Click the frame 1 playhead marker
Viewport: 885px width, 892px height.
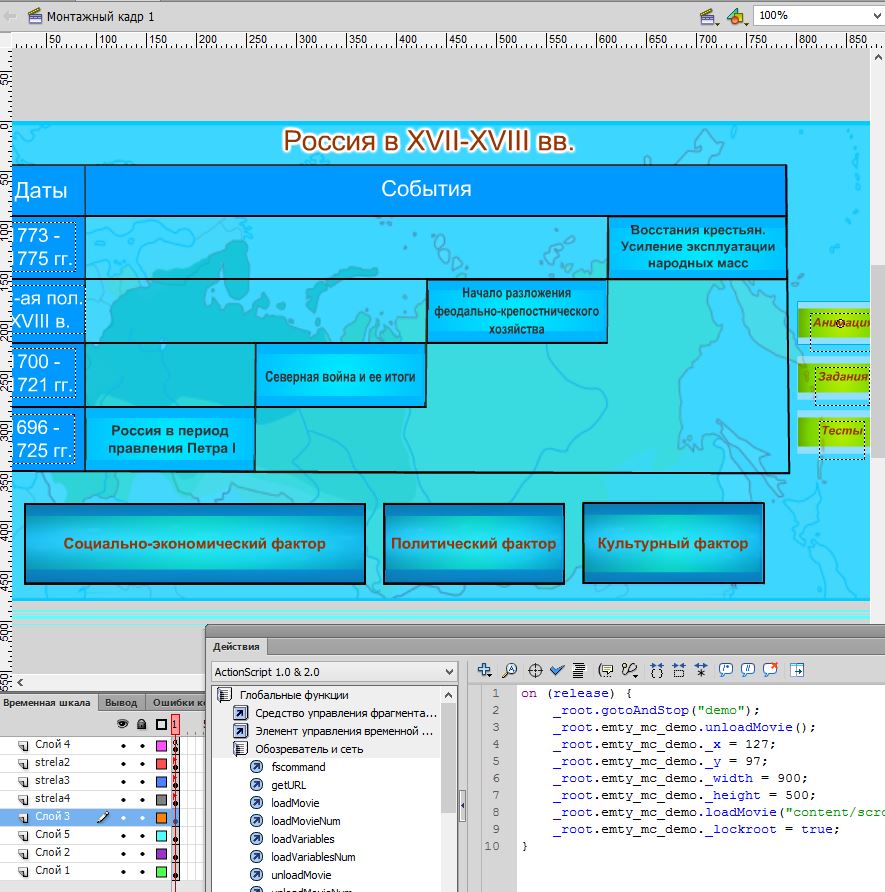175,724
